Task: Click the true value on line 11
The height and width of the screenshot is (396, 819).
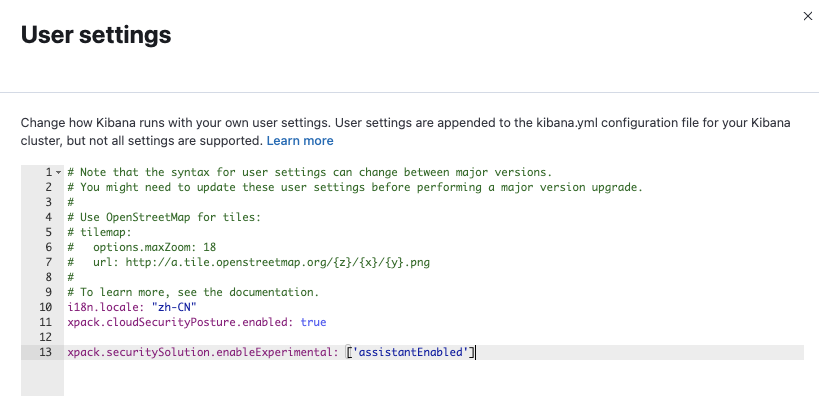Action: (313, 322)
